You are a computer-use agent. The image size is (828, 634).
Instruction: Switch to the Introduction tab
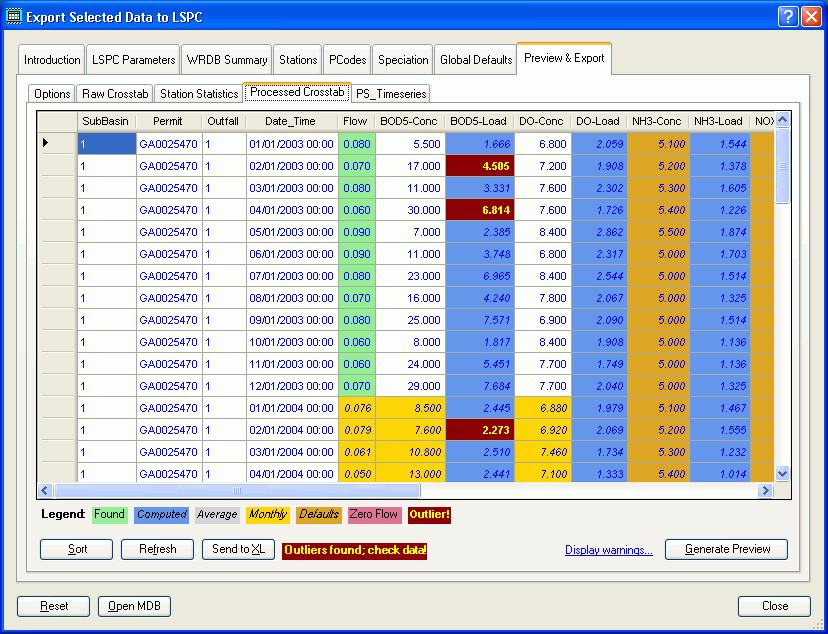click(51, 58)
